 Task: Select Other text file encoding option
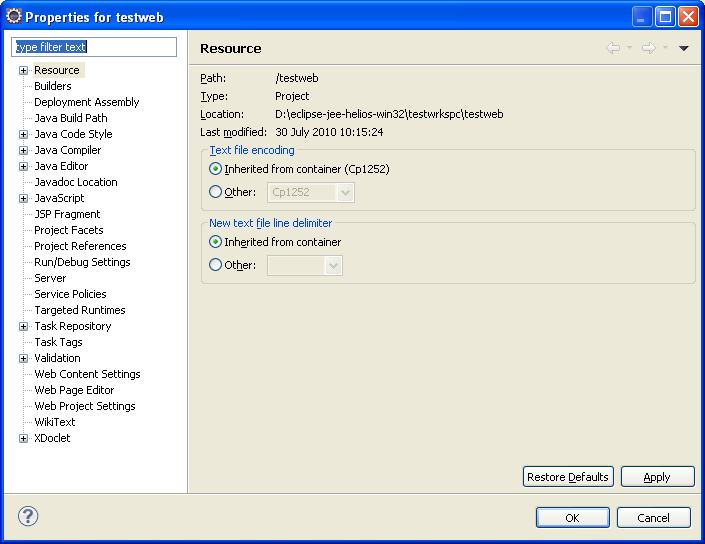(x=216, y=192)
